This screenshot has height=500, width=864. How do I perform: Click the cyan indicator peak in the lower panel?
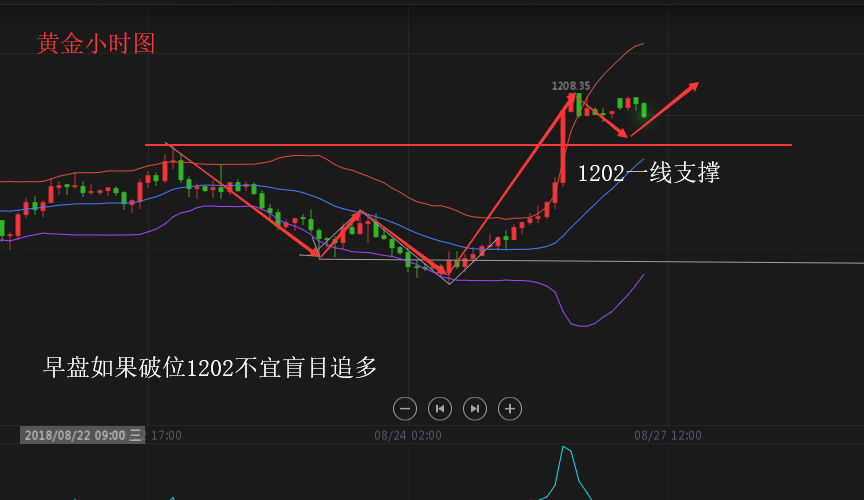(x=564, y=449)
